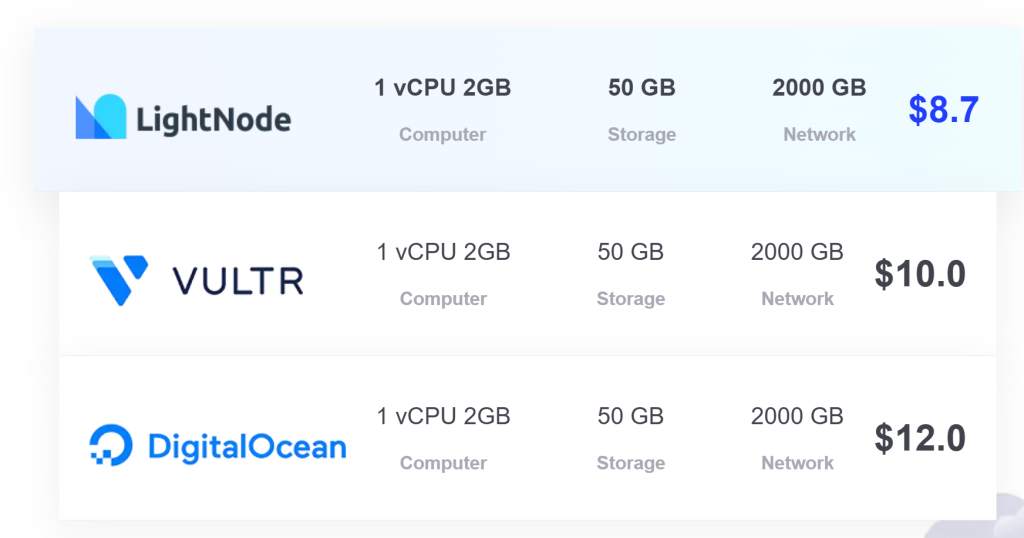Click LightNode's 50 GB storage value
Viewport: 1024px width, 538px height.
point(642,87)
